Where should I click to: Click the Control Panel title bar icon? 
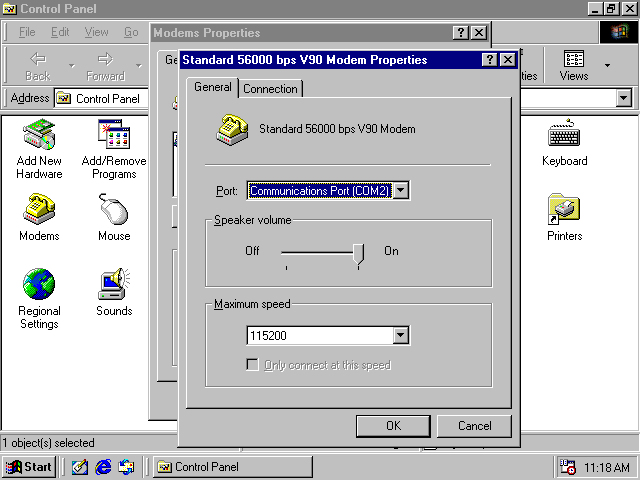pyautogui.click(x=9, y=9)
